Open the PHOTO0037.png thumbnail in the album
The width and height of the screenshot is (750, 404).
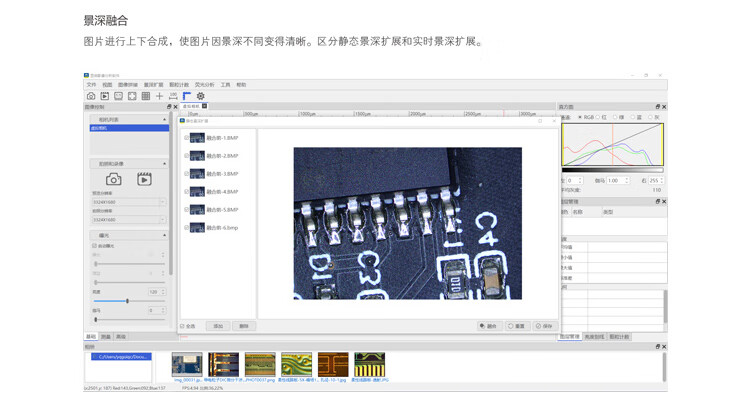(260, 364)
